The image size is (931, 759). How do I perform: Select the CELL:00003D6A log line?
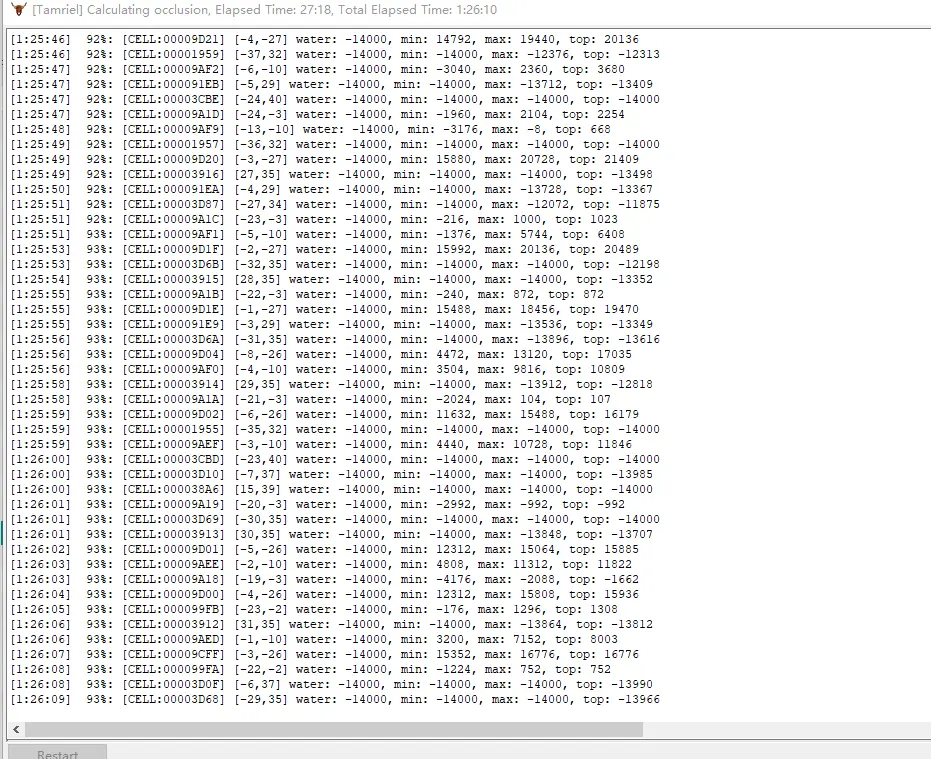click(x=335, y=339)
